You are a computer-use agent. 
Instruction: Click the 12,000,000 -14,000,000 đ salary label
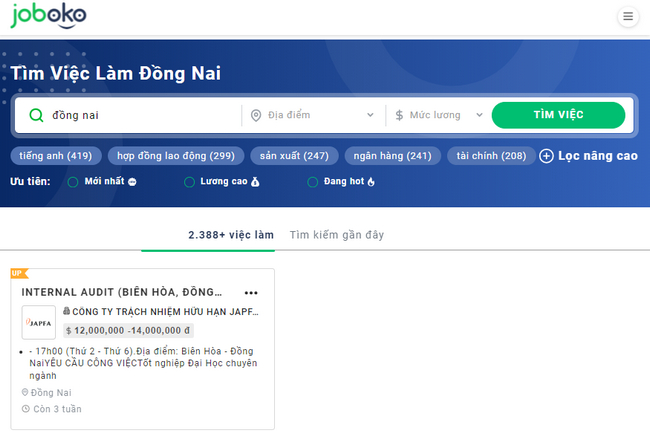click(128, 331)
